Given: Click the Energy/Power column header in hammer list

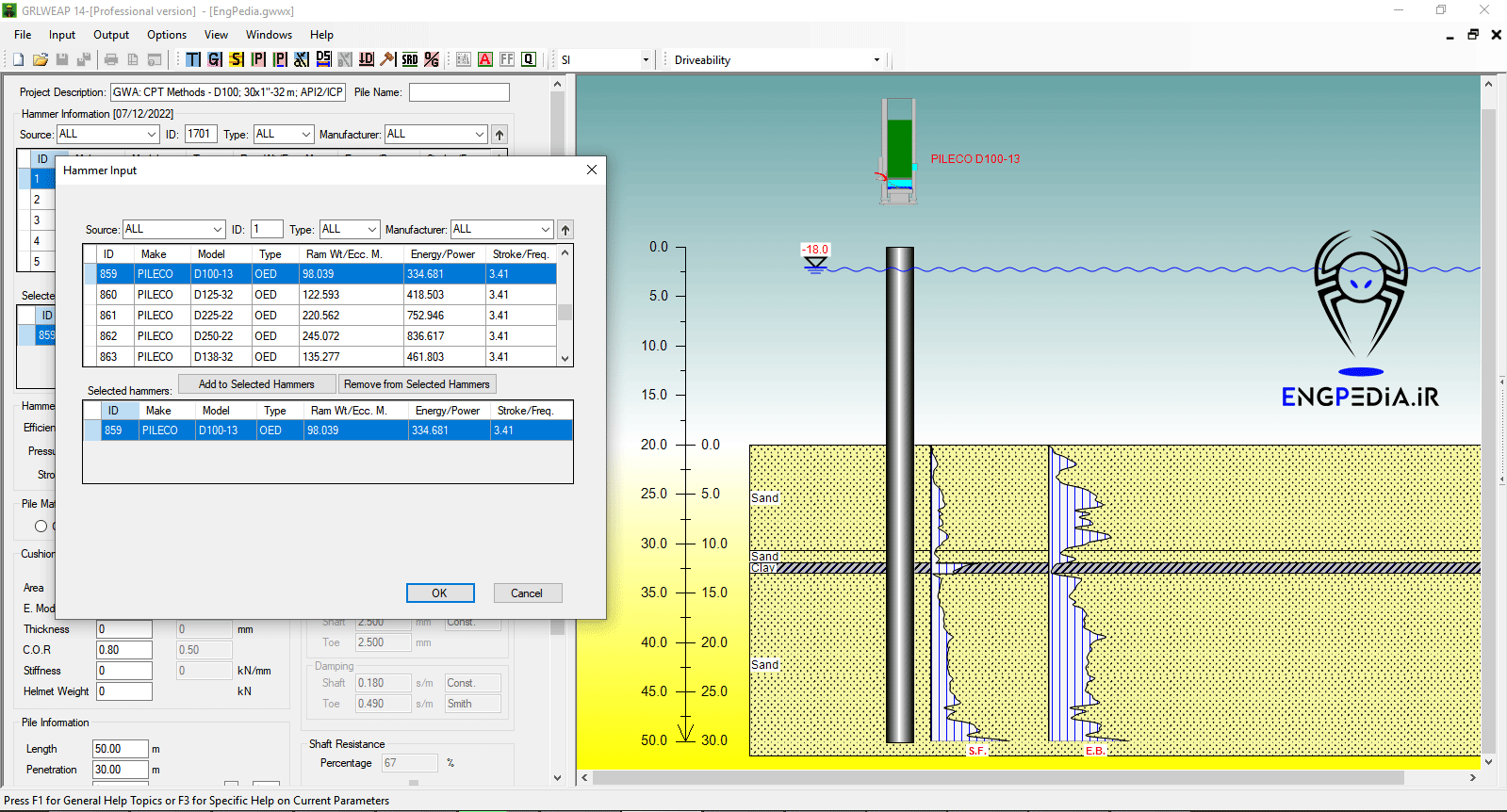Looking at the screenshot, I should tap(443, 254).
